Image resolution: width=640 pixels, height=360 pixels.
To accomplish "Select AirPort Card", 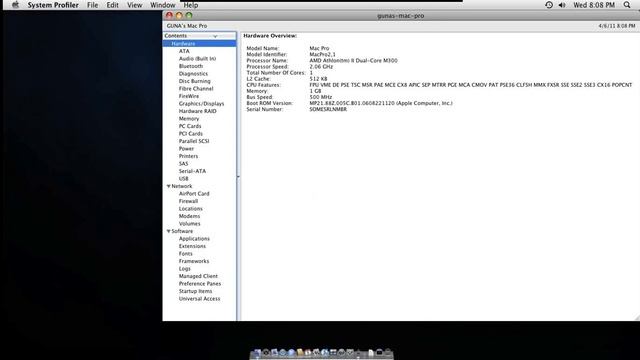I will (x=194, y=193).
